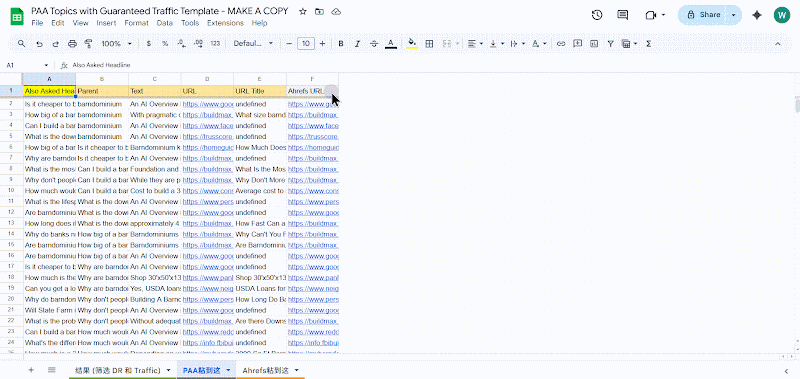Activate the Paint format roller tool

[x=88, y=44]
